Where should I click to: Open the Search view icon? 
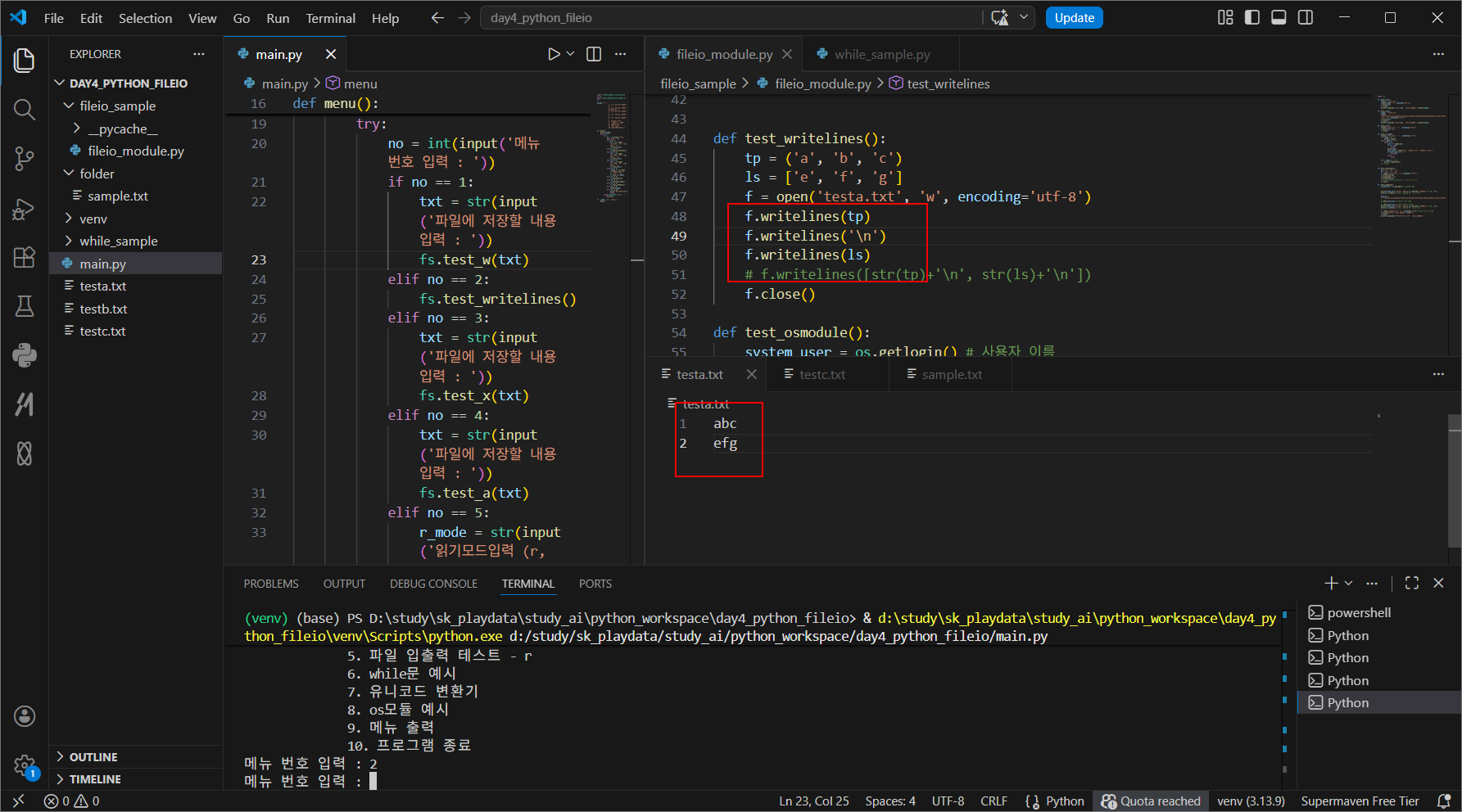pos(25,109)
